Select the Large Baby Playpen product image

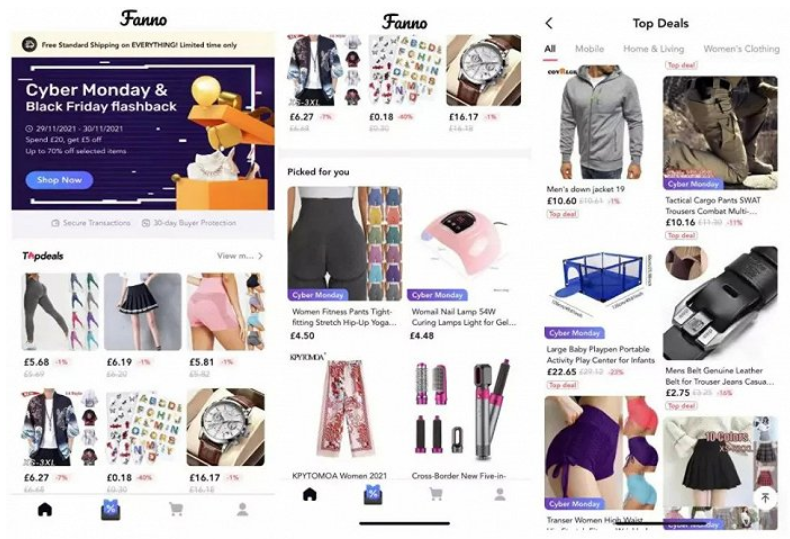600,287
